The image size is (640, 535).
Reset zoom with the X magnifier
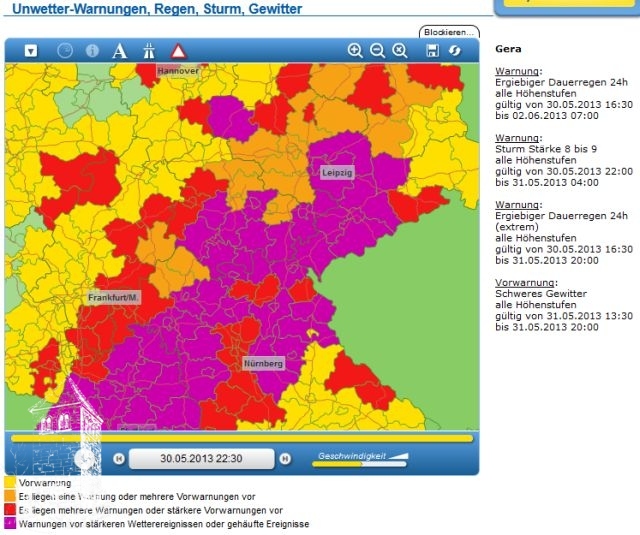pos(399,50)
